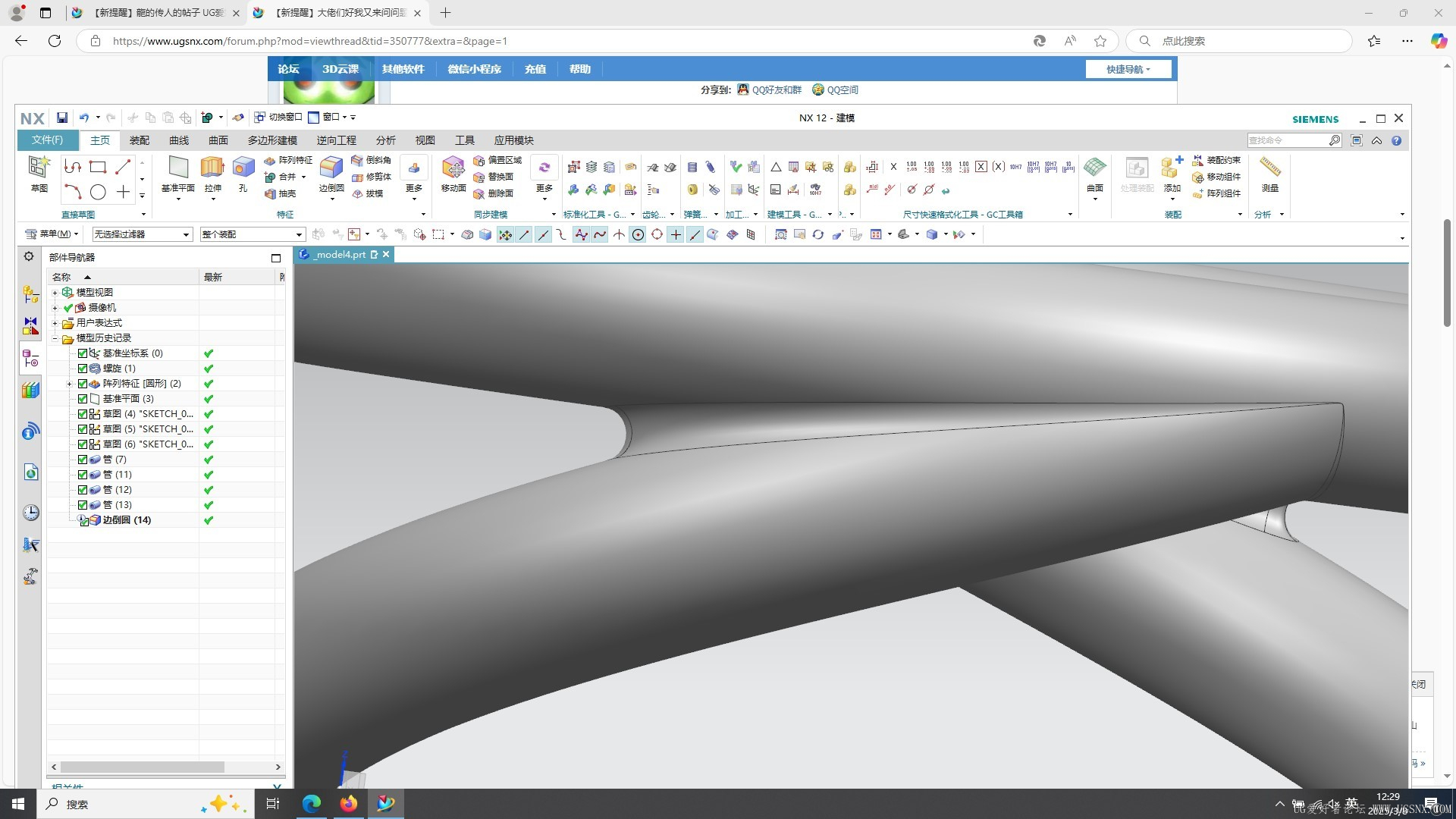This screenshot has width=1456, height=819.
Task: Click the 修剪体 trim body icon
Action: [357, 177]
